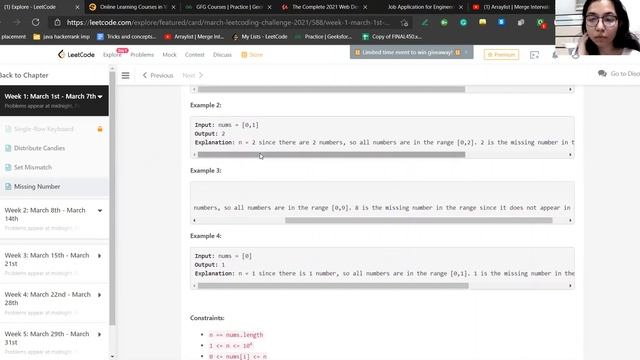Open the Store menu item
This screenshot has width=640, height=360.
point(252,55)
